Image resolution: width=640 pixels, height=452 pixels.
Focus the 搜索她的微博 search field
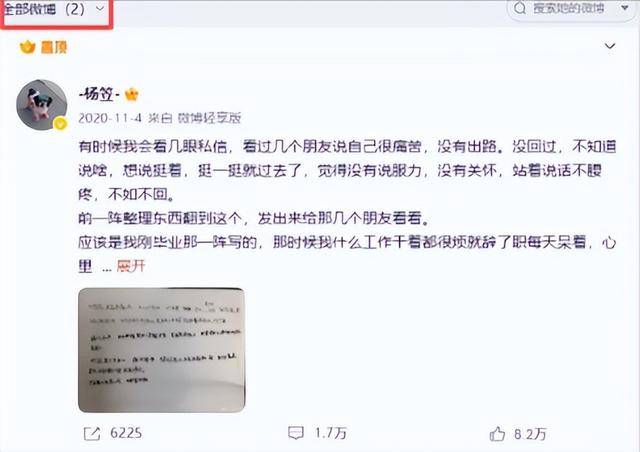pos(569,8)
